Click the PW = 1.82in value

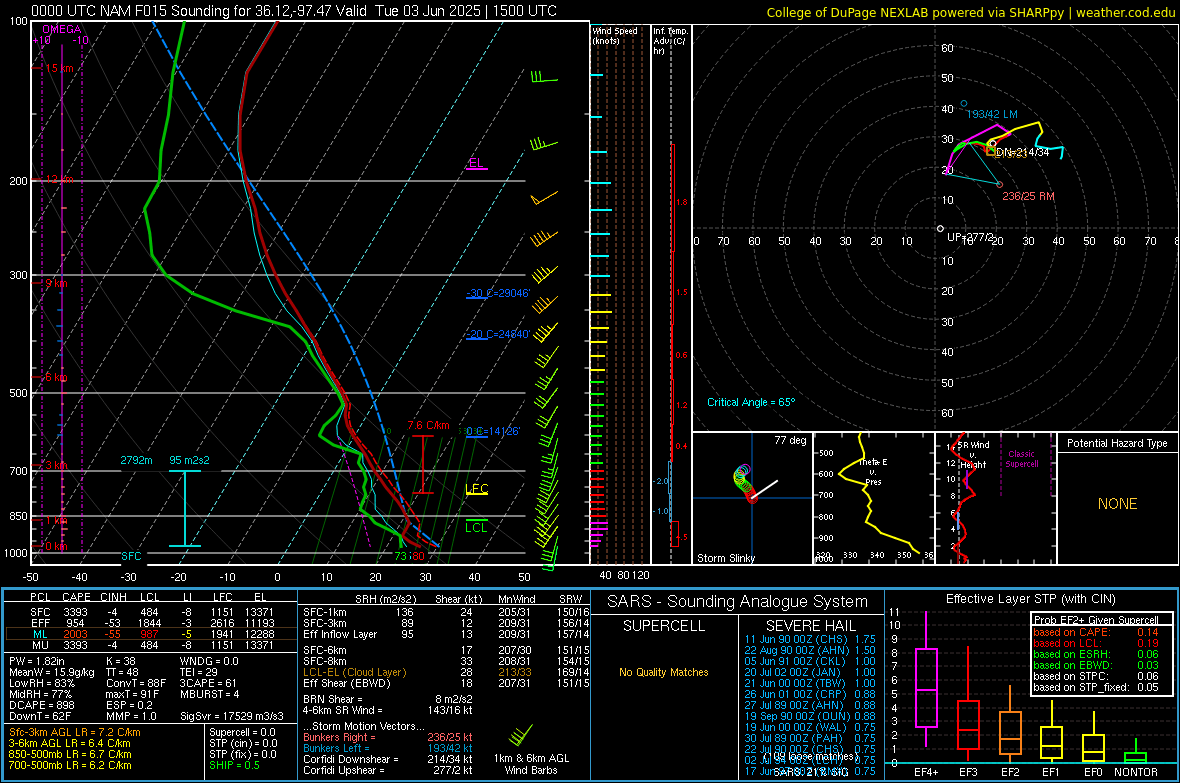tap(37, 661)
